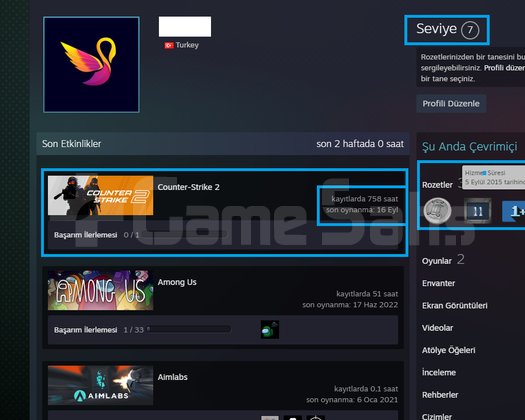525x420 pixels.
Task: Click the level 7 circle badge
Action: [470, 30]
